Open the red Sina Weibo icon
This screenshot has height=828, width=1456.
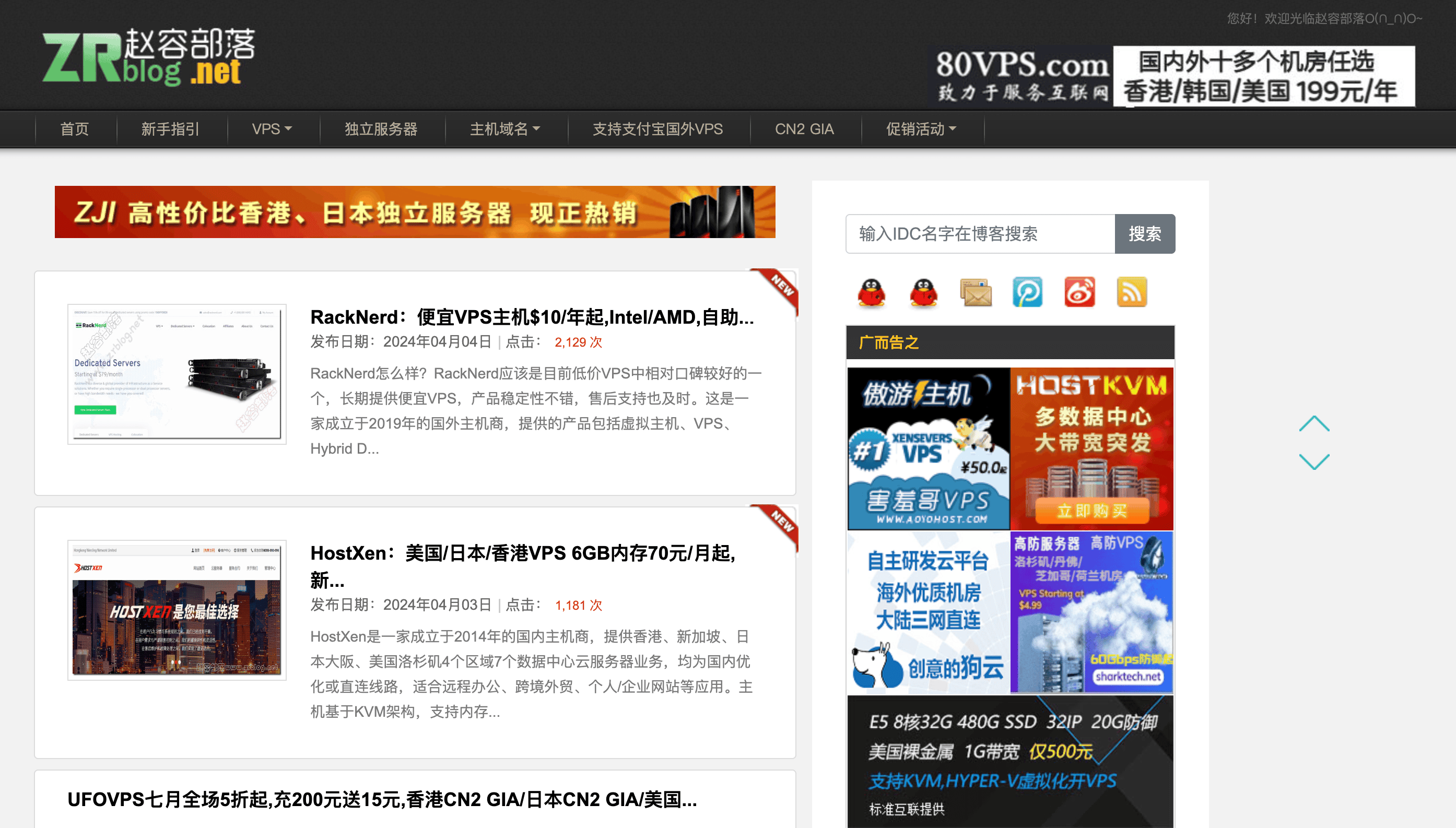1079,292
